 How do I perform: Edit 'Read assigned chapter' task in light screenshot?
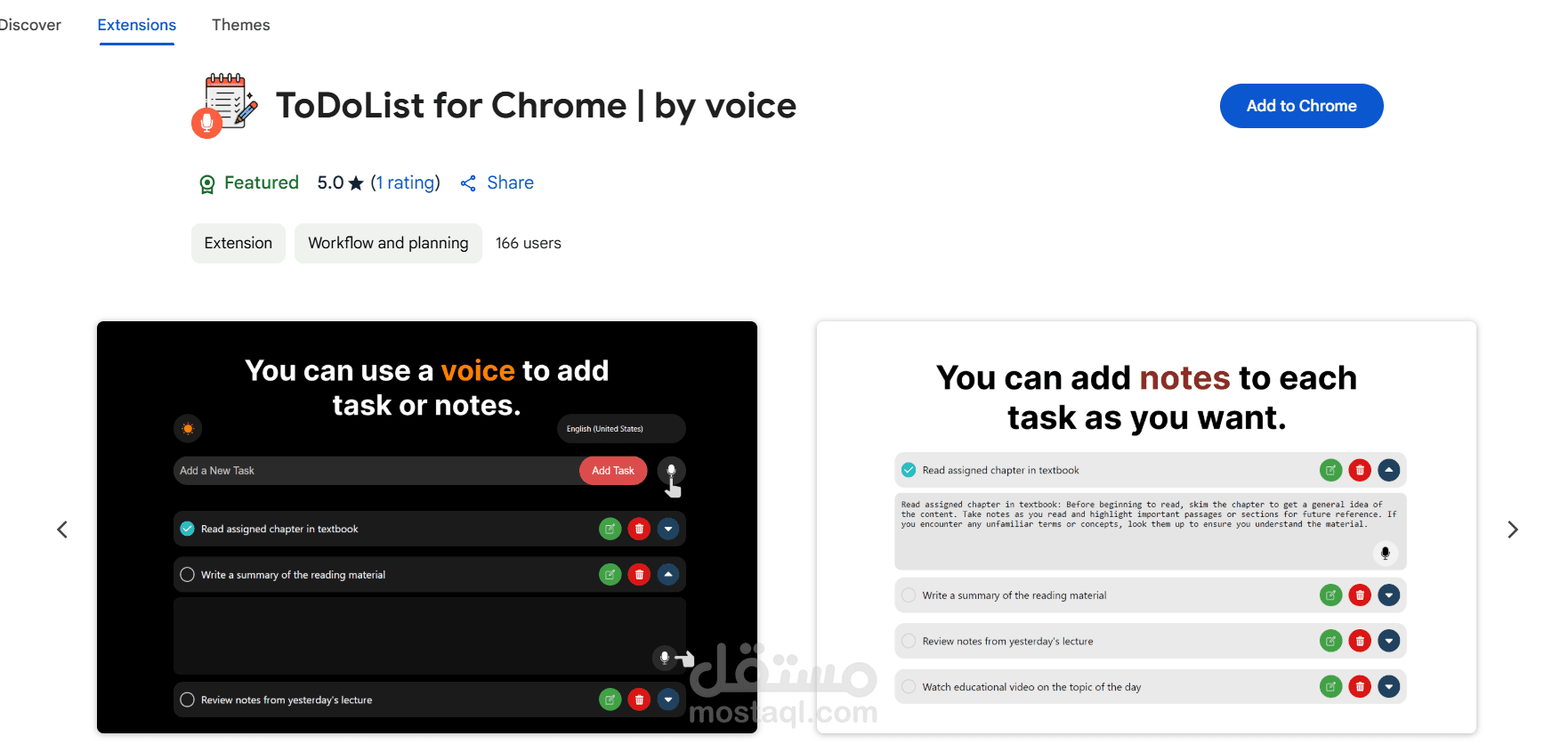(1330, 470)
